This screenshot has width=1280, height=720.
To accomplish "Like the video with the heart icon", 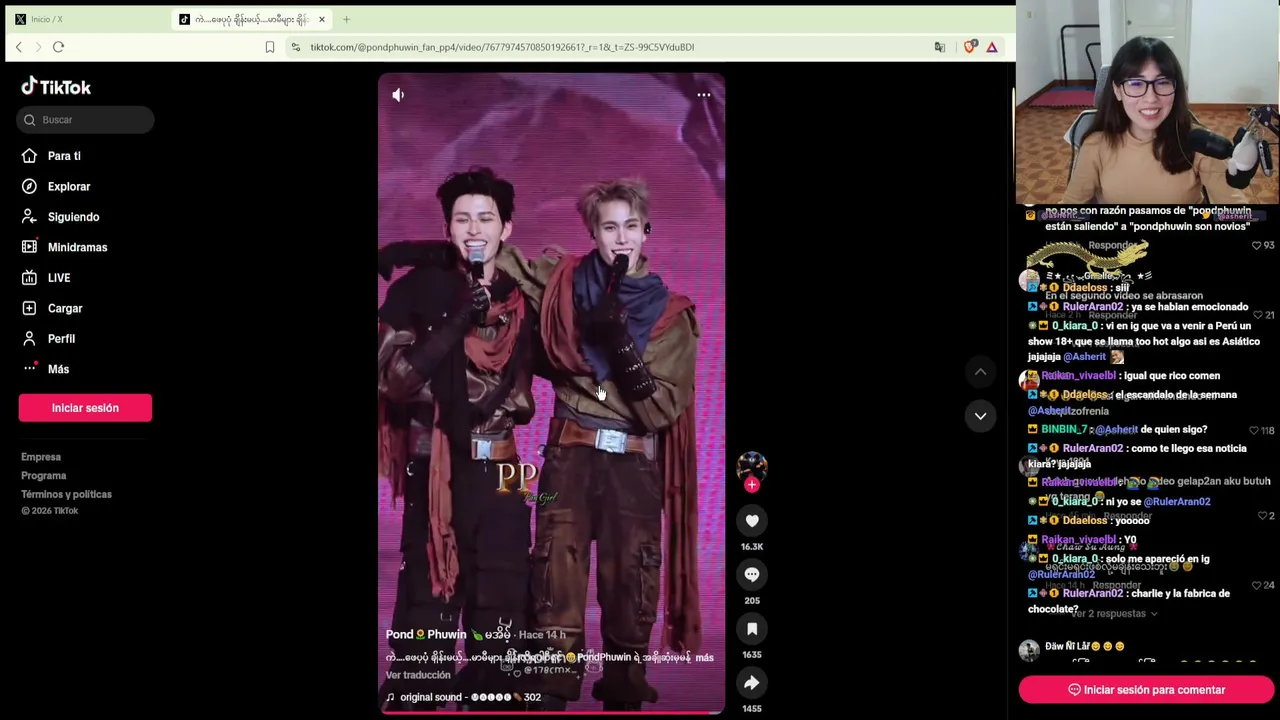I will point(752,520).
